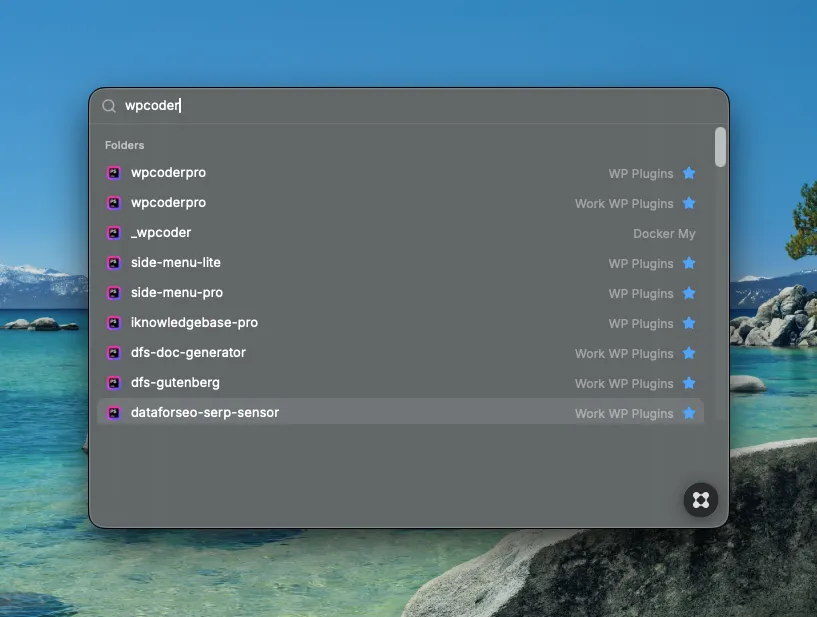This screenshot has height=617, width=817.
Task: Open the dataforseo-serp-sensor folder
Action: click(x=400, y=412)
